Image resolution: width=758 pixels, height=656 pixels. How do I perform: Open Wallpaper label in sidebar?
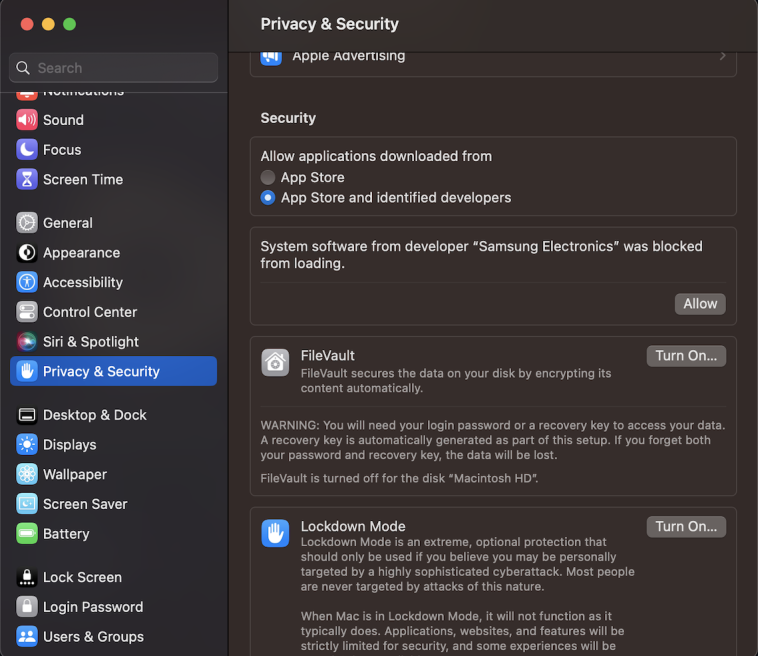[75, 475]
